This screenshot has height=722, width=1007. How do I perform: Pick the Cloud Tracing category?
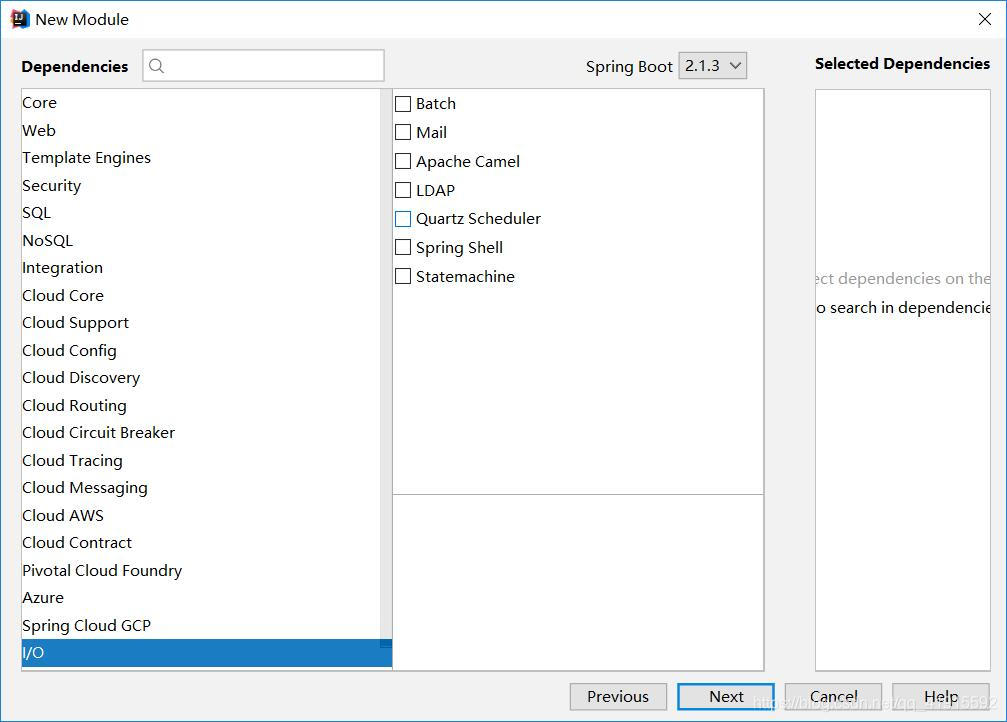click(x=200, y=461)
